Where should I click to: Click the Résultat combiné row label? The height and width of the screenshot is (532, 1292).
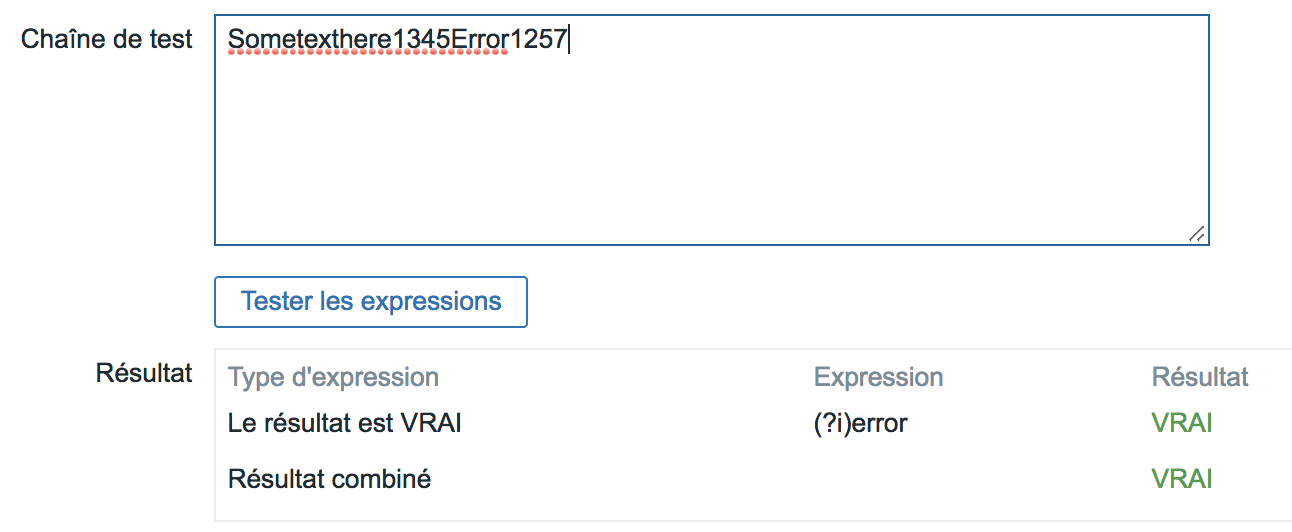[x=329, y=479]
